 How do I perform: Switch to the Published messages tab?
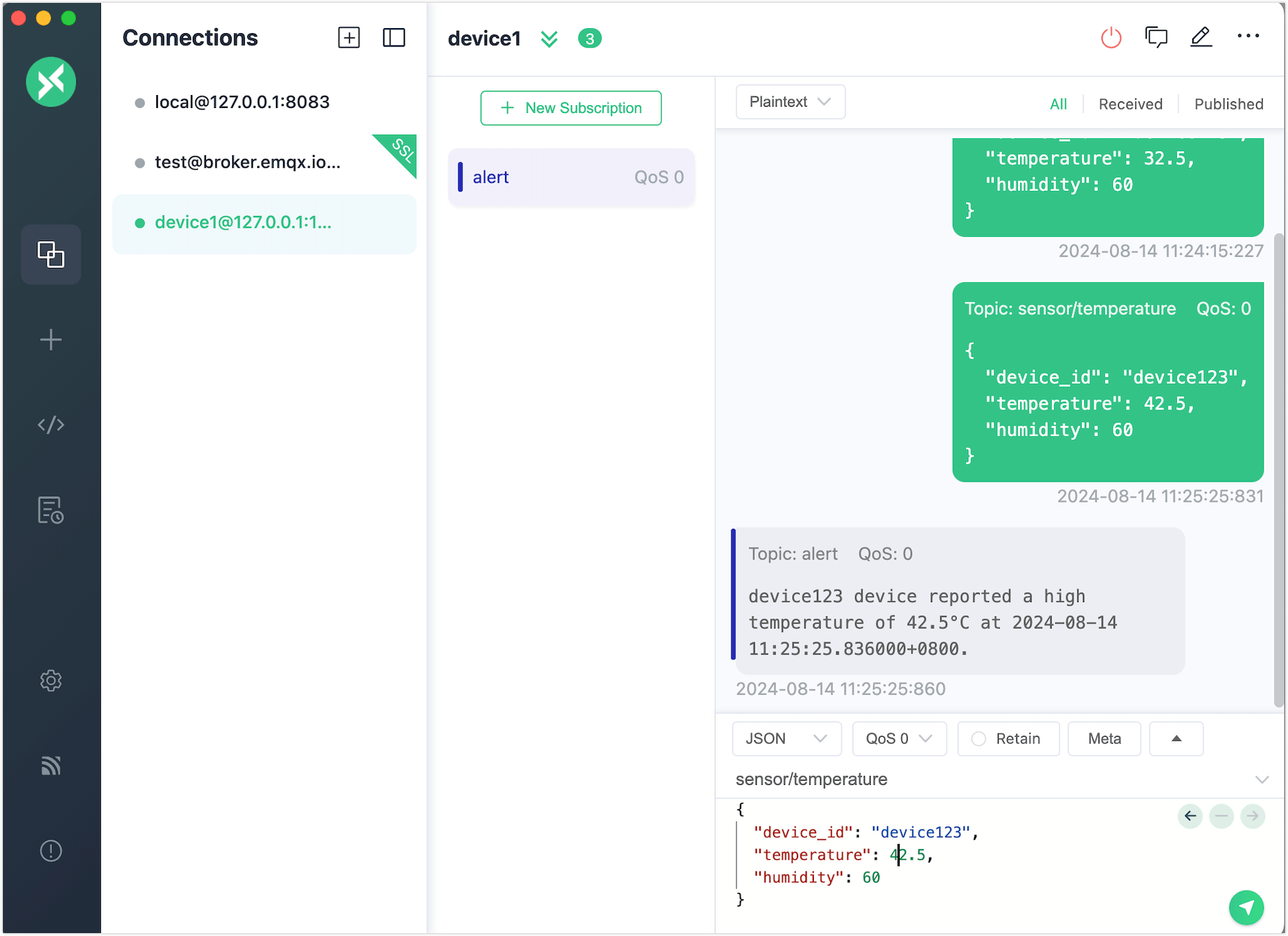point(1228,104)
